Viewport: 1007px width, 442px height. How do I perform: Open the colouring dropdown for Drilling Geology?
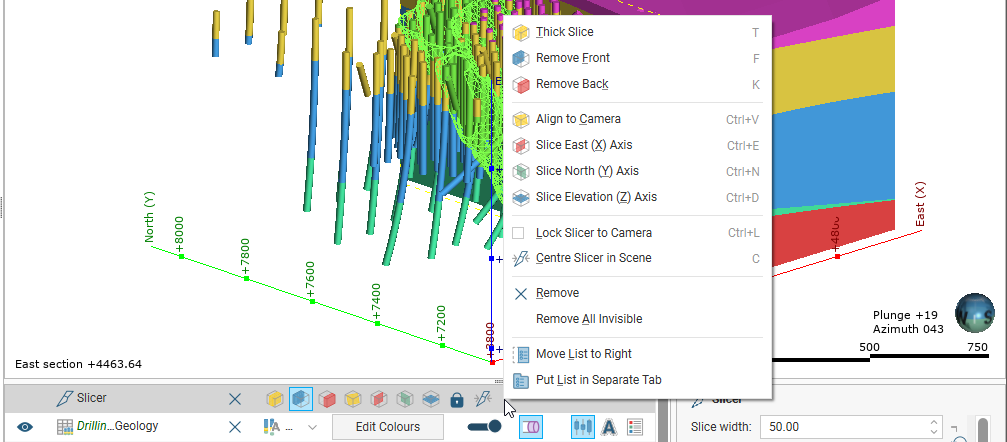point(312,427)
